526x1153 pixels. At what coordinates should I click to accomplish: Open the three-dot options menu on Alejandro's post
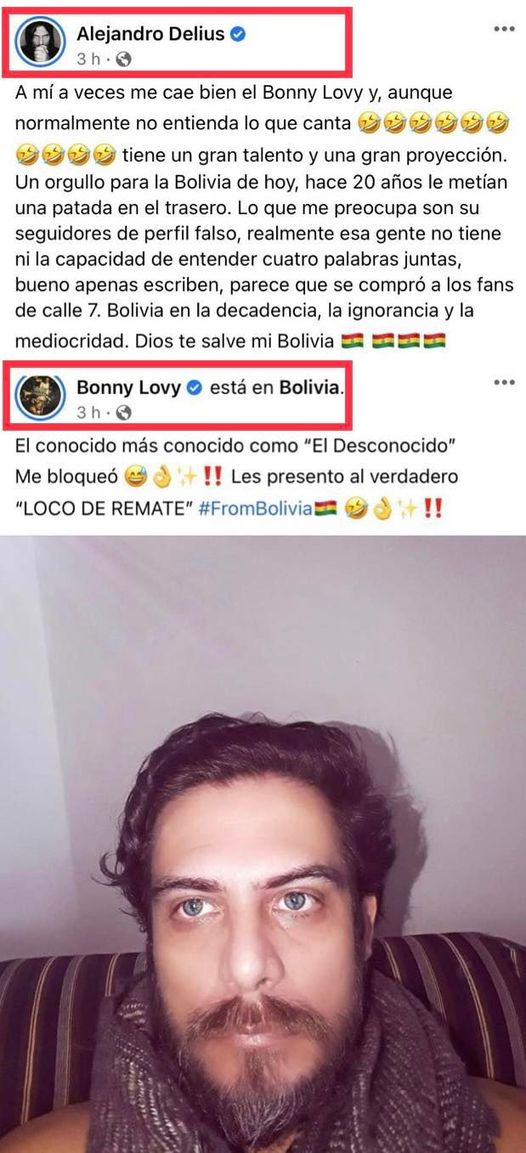tap(504, 29)
